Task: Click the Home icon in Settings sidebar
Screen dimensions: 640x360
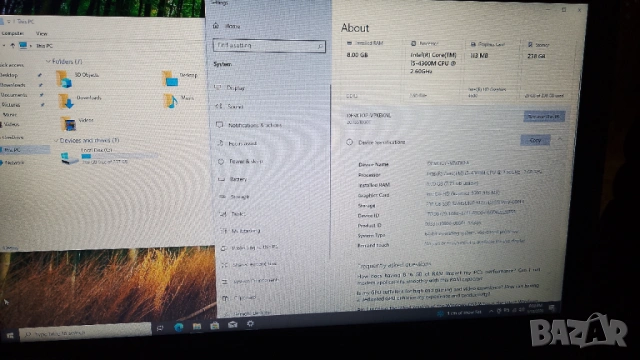Action: pos(216,26)
